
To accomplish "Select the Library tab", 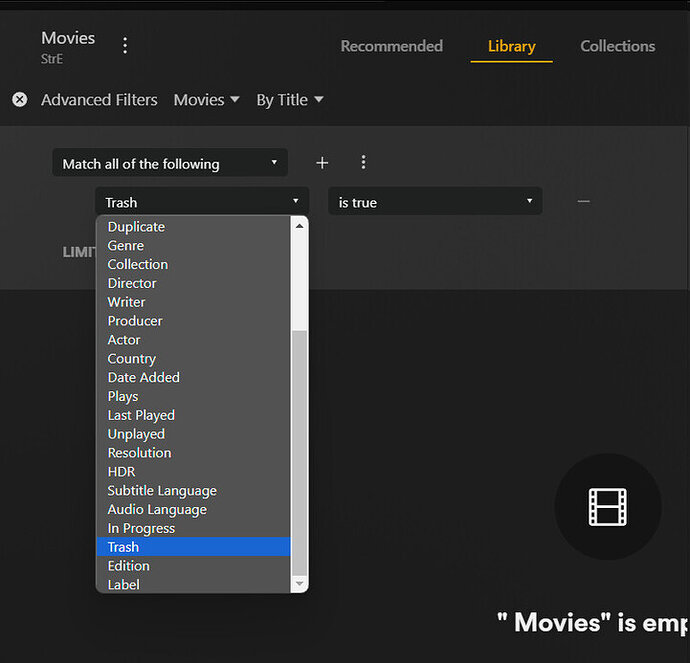I will pyautogui.click(x=511, y=46).
